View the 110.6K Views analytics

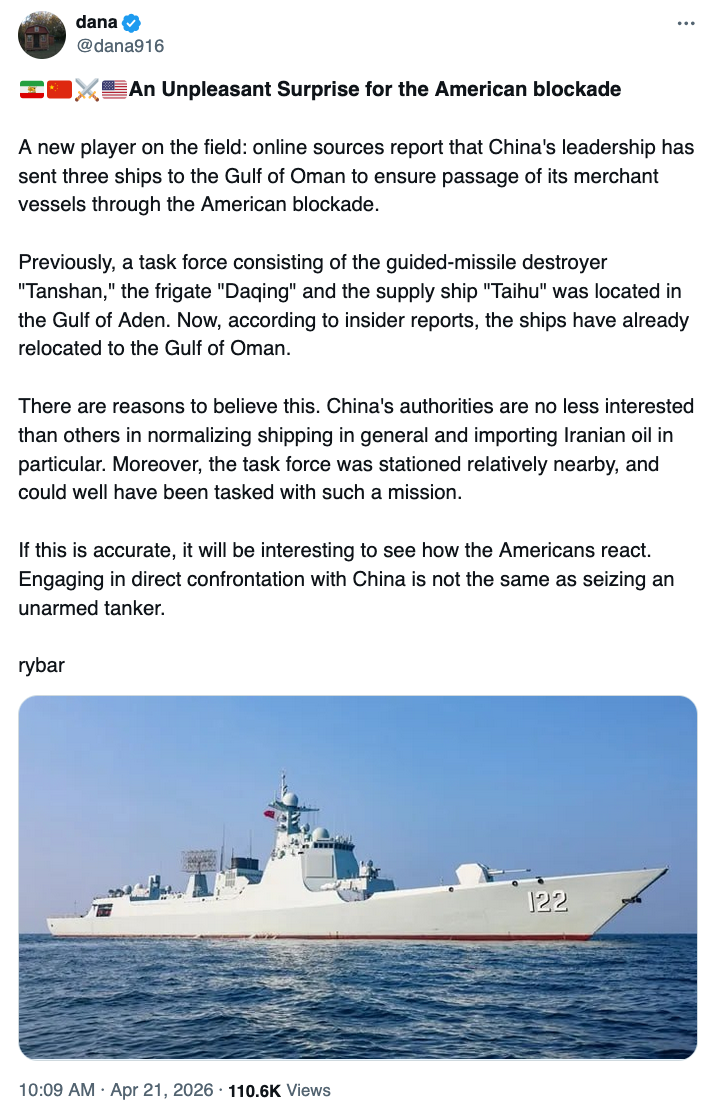point(280,1090)
